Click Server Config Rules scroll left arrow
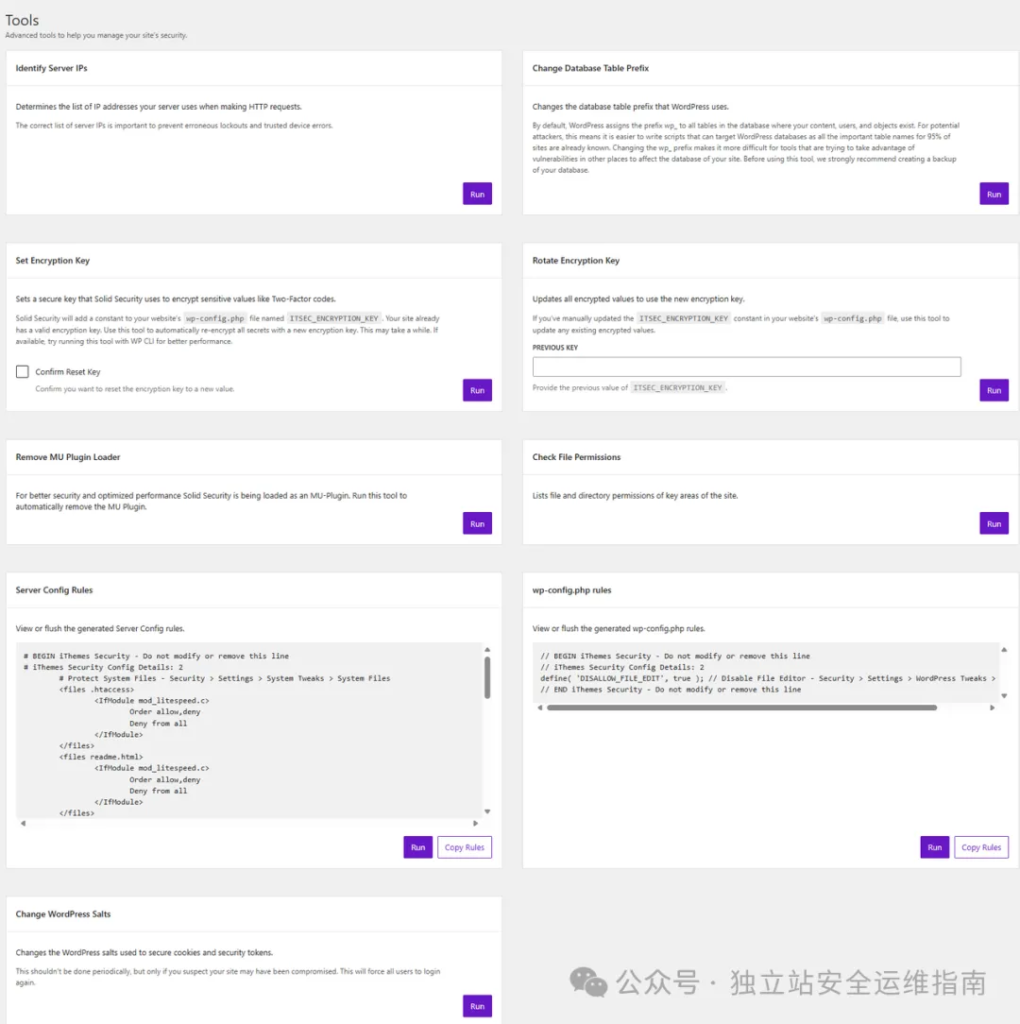This screenshot has height=1024, width=1020. (23, 824)
